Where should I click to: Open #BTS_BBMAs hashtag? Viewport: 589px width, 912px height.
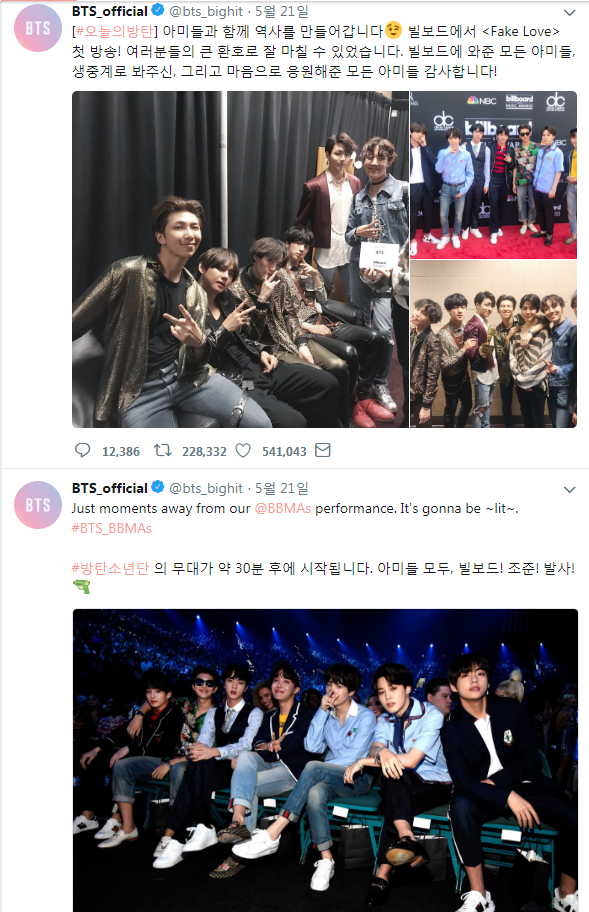[112, 529]
